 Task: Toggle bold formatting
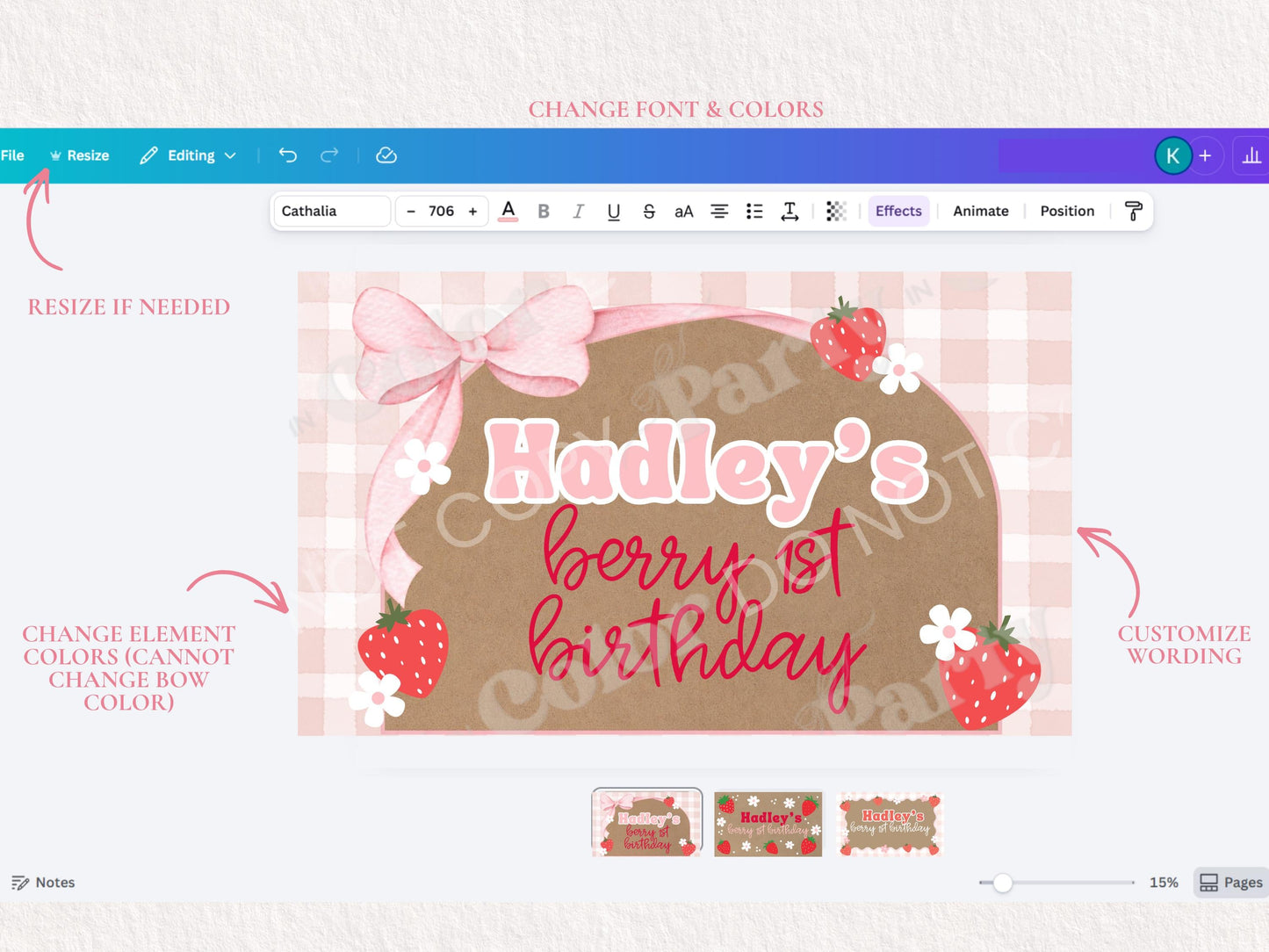(544, 211)
